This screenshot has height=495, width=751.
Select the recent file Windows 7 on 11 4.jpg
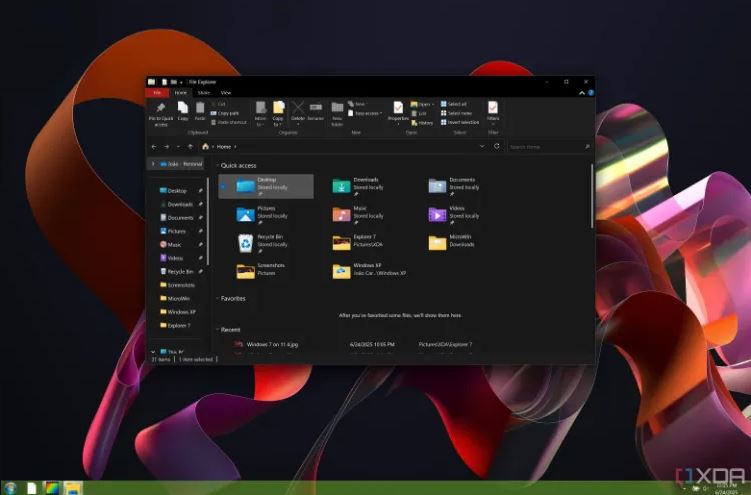click(x=272, y=344)
